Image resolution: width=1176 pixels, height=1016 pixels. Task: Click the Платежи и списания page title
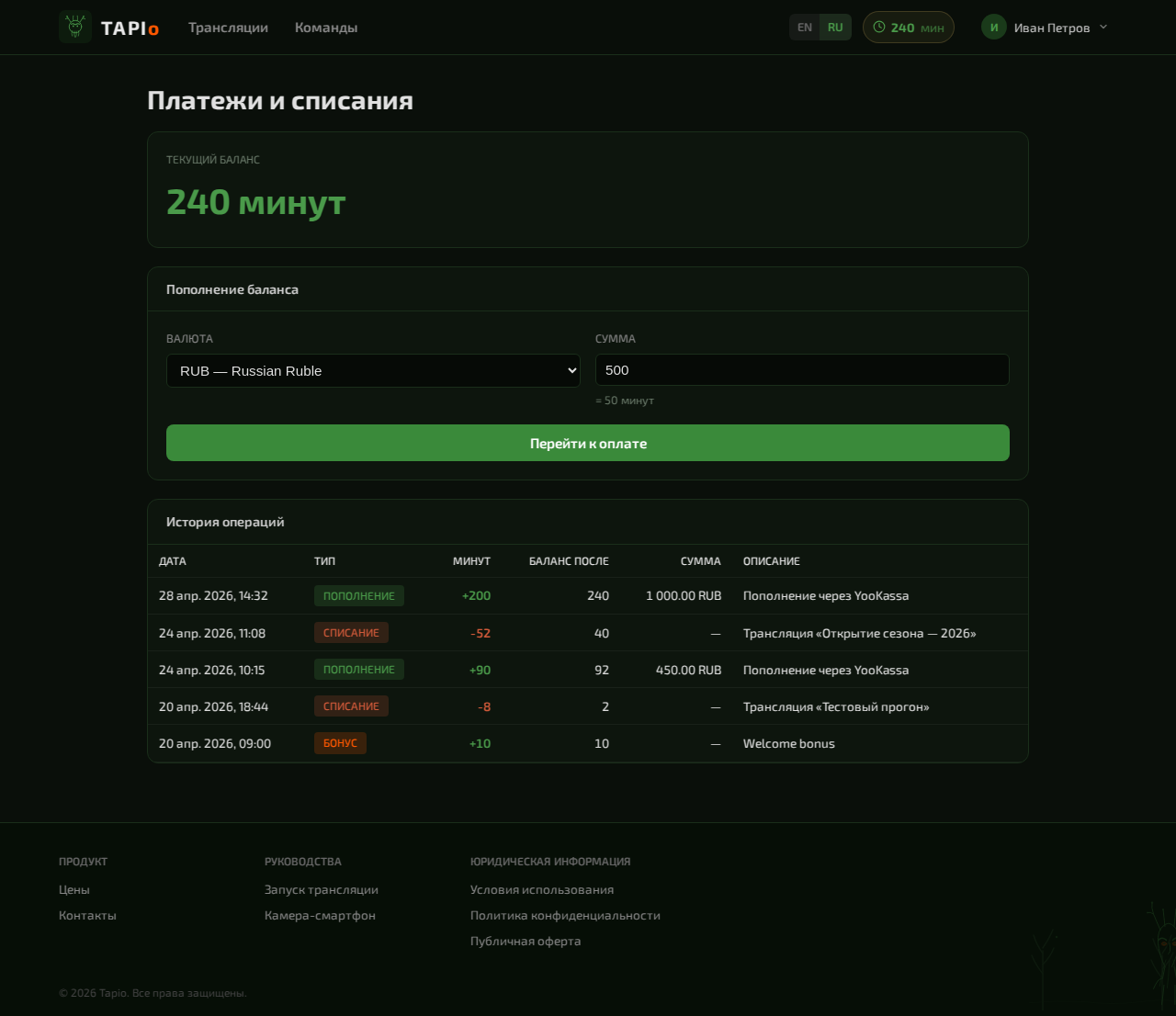[x=280, y=101]
